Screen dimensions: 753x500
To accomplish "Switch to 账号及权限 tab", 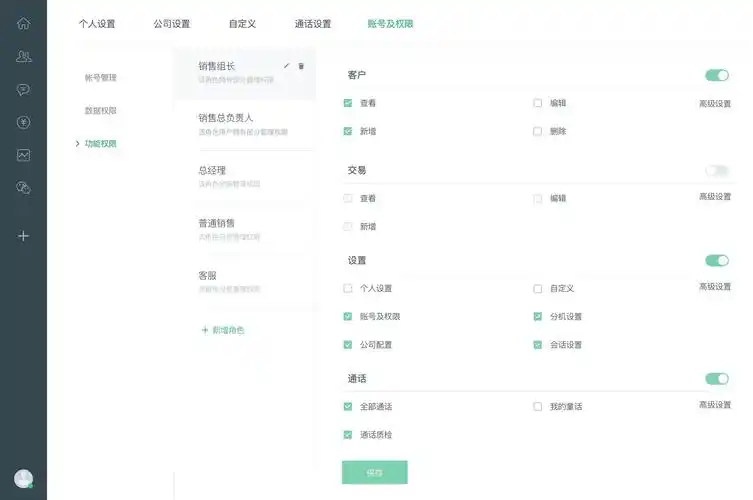I will point(390,24).
